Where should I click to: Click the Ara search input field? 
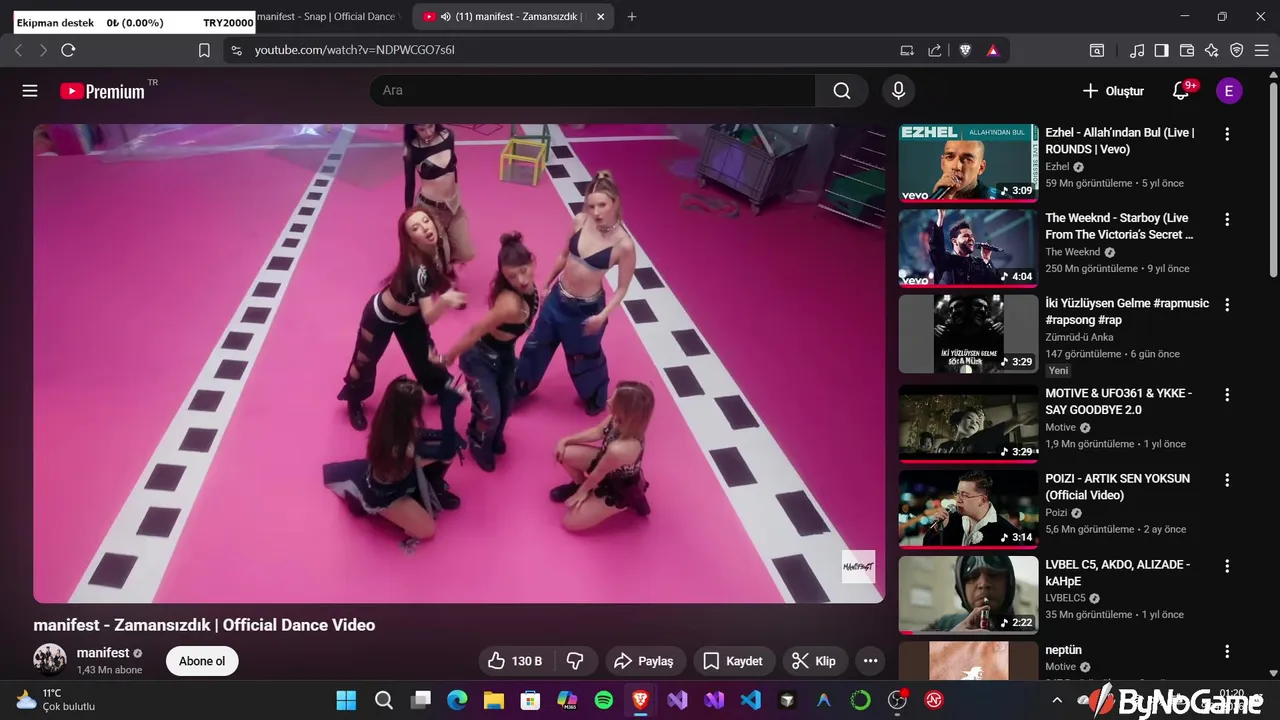click(592, 91)
